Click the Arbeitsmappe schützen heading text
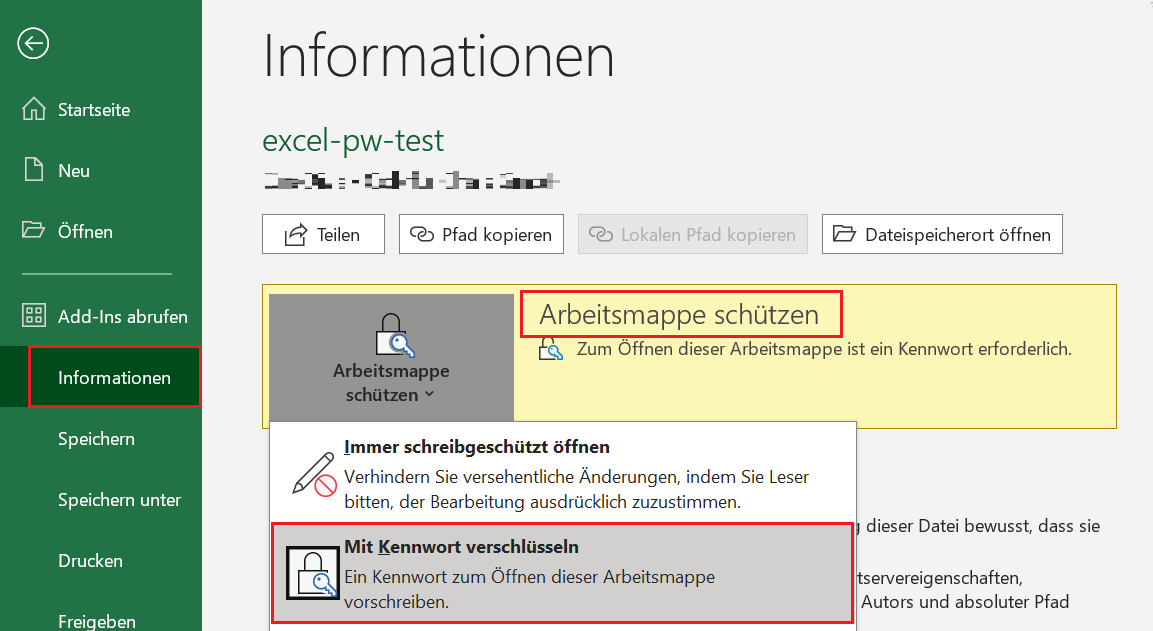This screenshot has width=1153, height=631. pyautogui.click(x=679, y=315)
